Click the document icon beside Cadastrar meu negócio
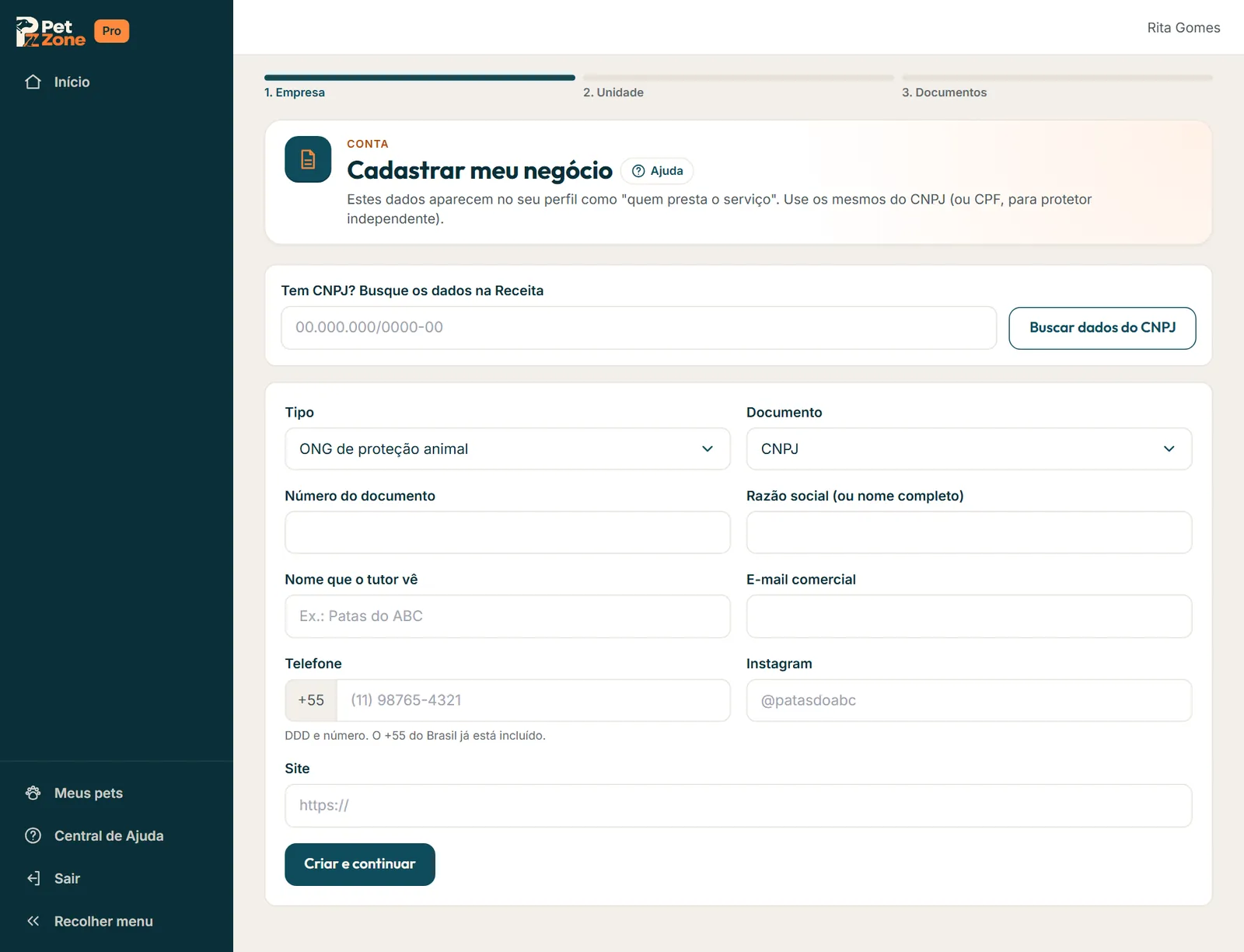 pos(308,159)
